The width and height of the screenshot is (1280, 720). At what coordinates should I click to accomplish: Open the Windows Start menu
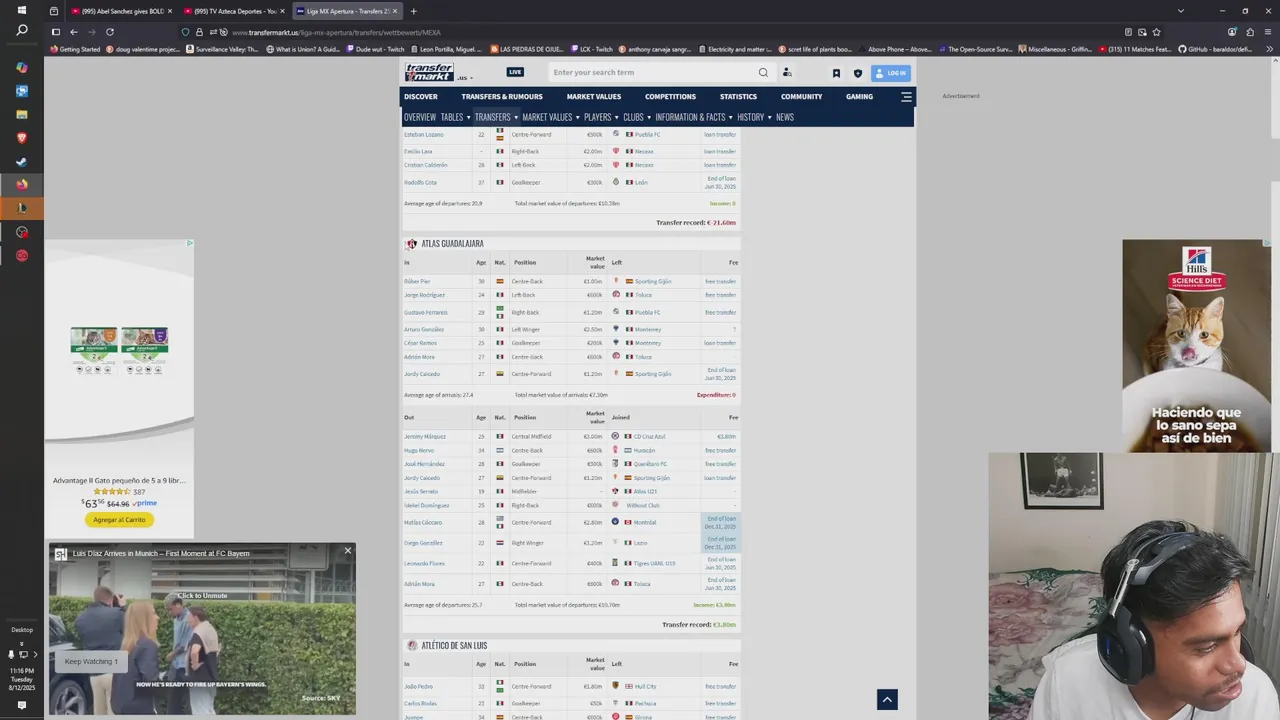pos(21,10)
